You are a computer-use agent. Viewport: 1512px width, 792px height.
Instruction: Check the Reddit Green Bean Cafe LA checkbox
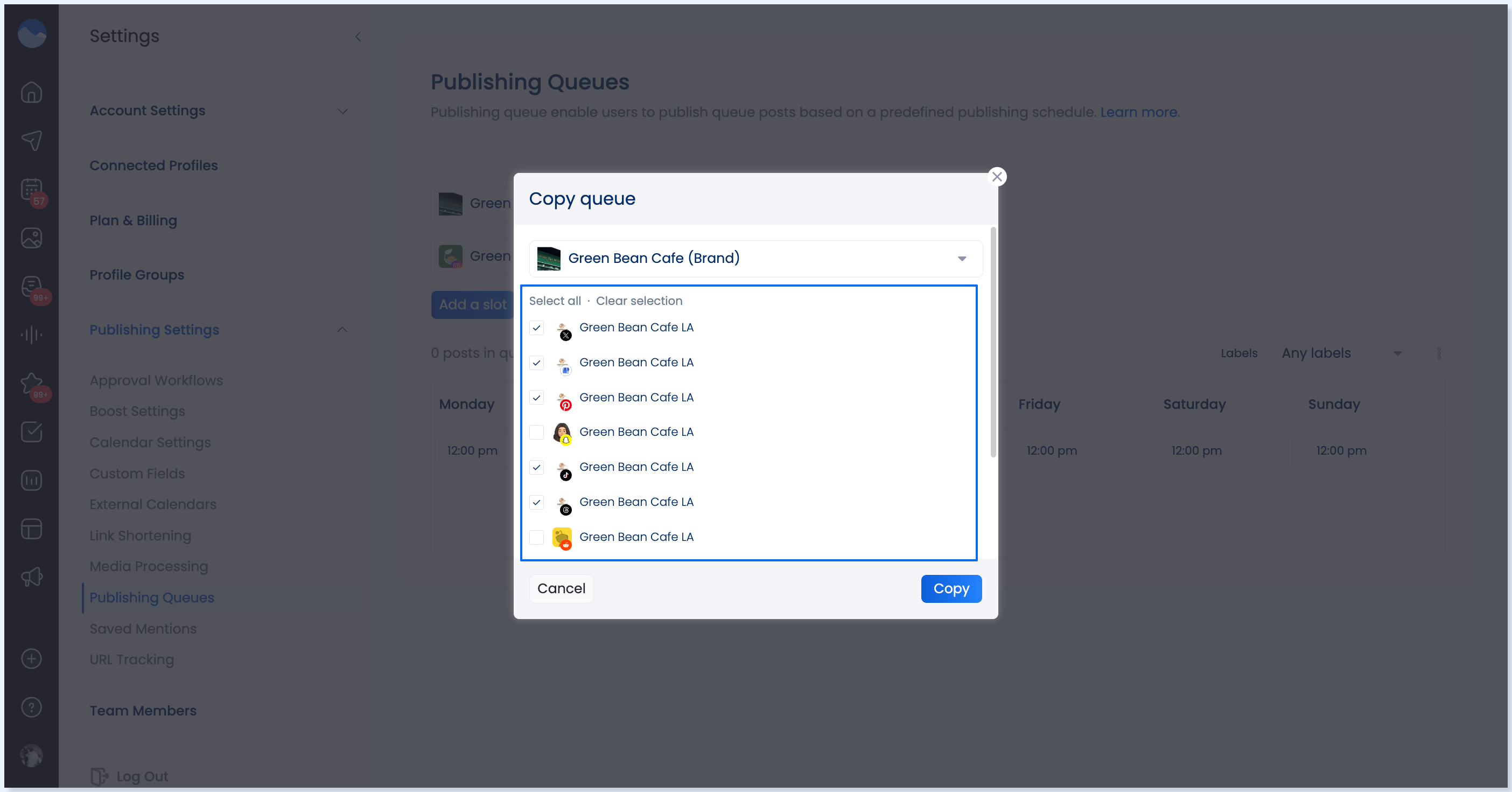tap(536, 537)
